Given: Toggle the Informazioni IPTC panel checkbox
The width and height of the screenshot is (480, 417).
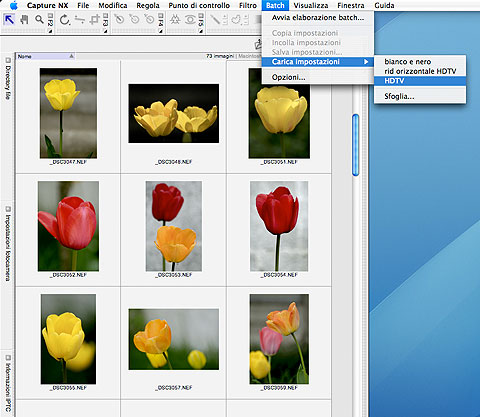Looking at the screenshot, I should [x=8, y=358].
